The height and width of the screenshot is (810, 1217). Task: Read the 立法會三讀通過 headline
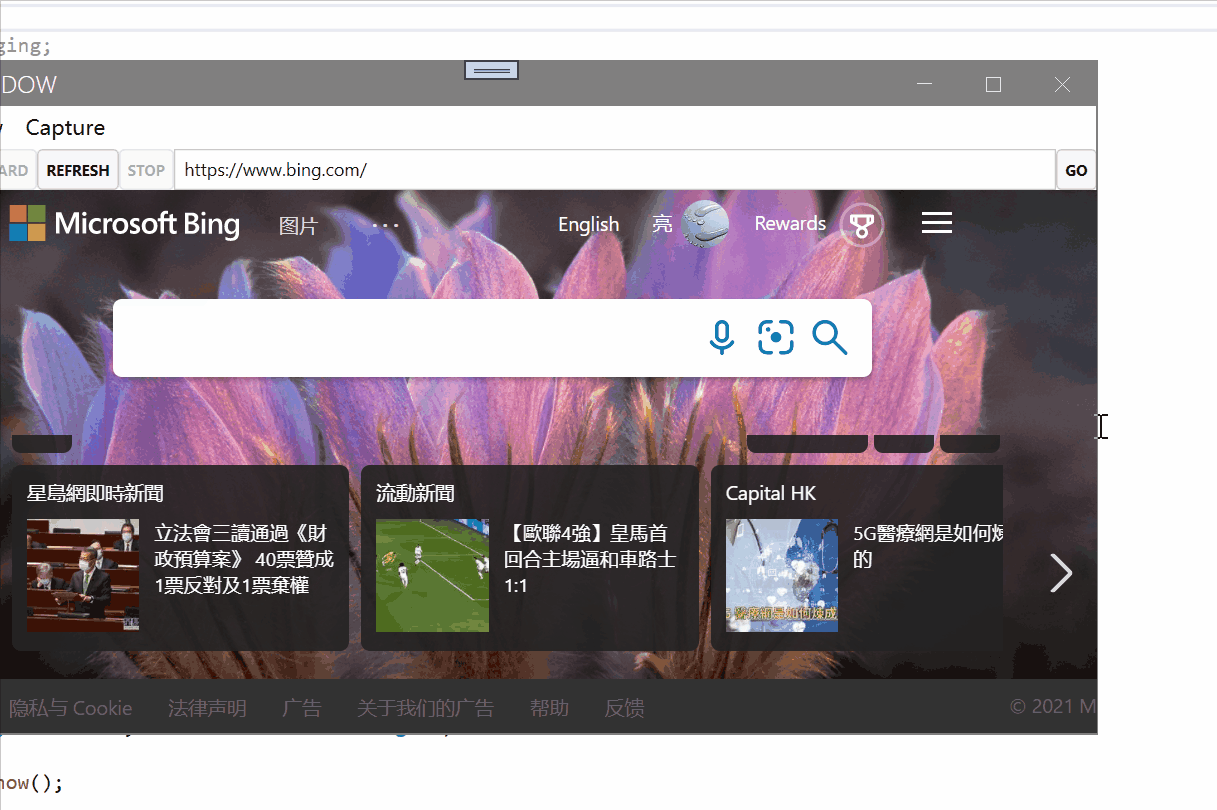tap(244, 559)
